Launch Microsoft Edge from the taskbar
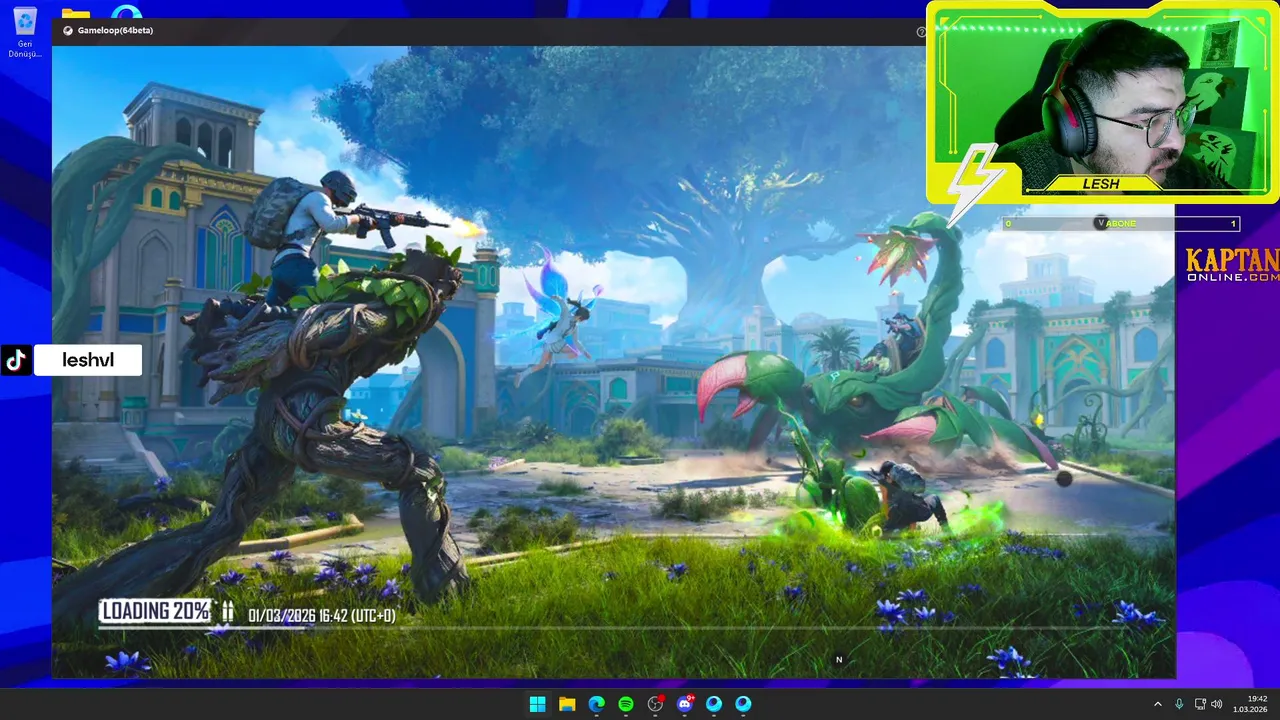Image resolution: width=1280 pixels, height=720 pixels. tap(596, 704)
